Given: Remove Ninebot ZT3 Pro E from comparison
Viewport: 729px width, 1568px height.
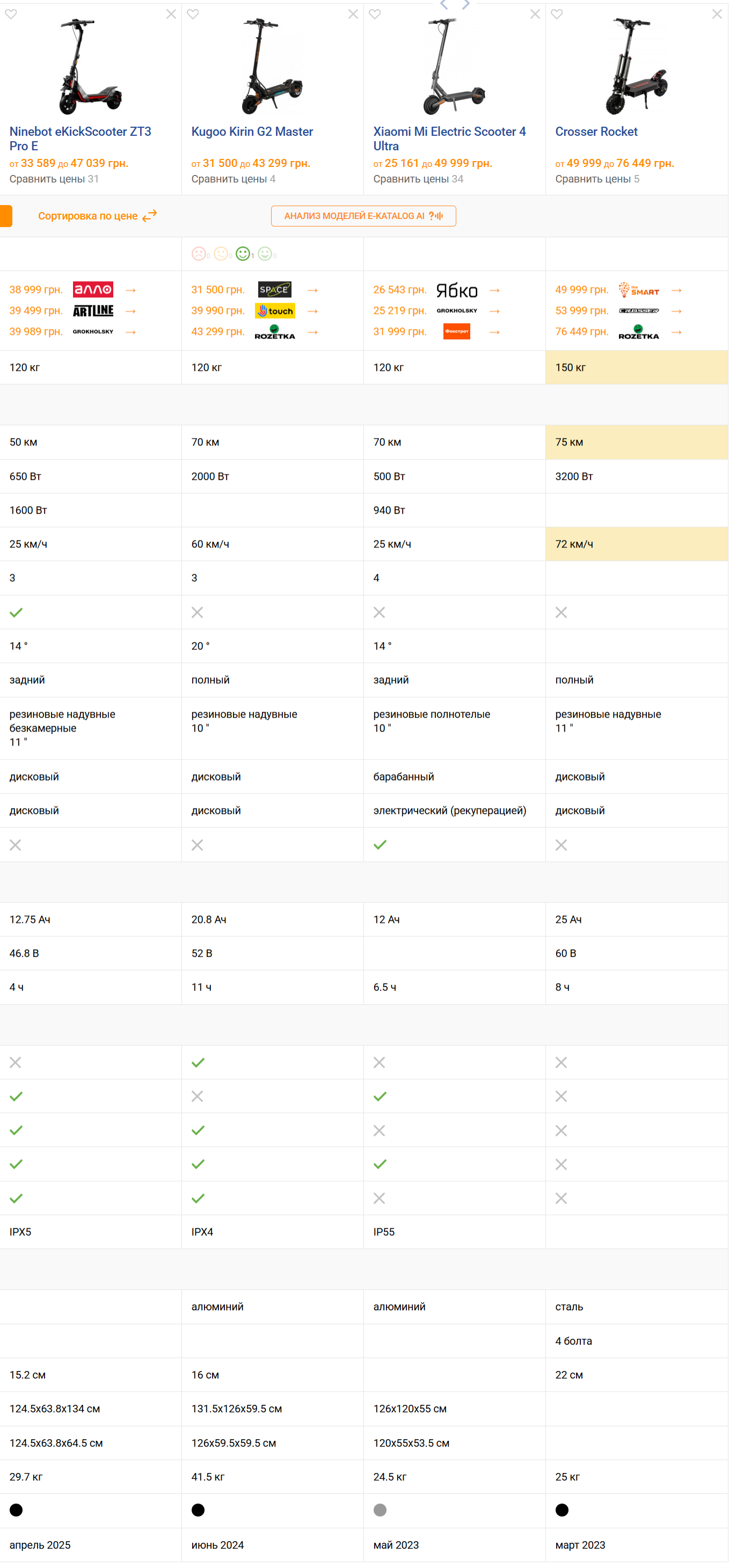Looking at the screenshot, I should point(171,14).
